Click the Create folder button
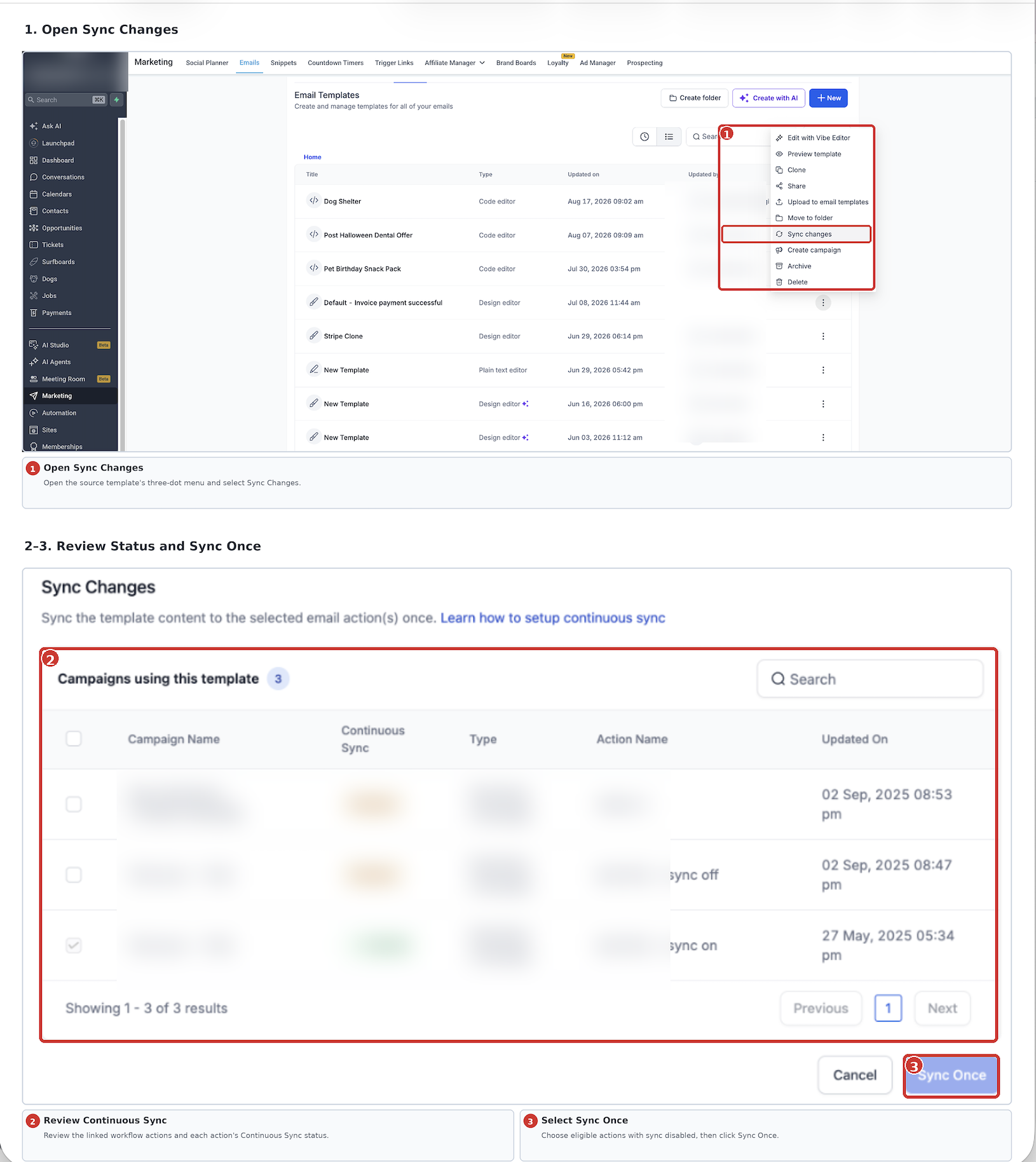The height and width of the screenshot is (1162, 1036). click(695, 98)
